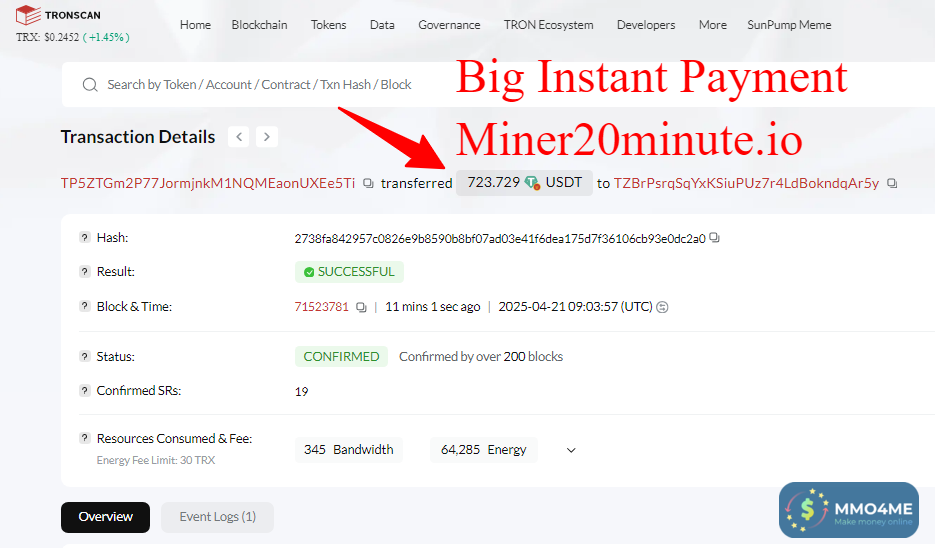The image size is (935, 548).
Task: Click the 2025-04-21 09:03:57 (UTC) timestamp
Action: coord(575,306)
